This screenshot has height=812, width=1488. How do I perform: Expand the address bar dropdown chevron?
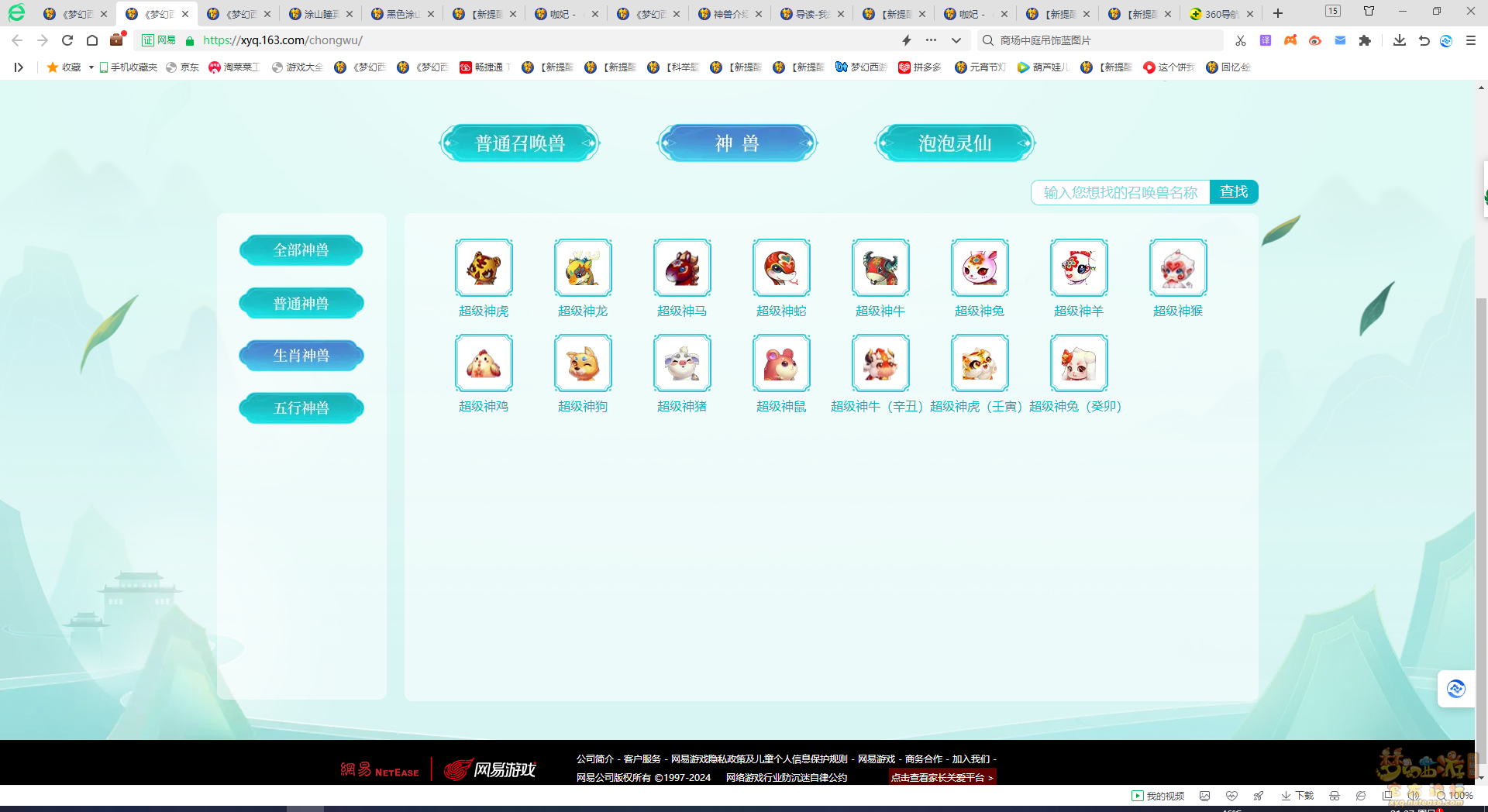tap(956, 40)
